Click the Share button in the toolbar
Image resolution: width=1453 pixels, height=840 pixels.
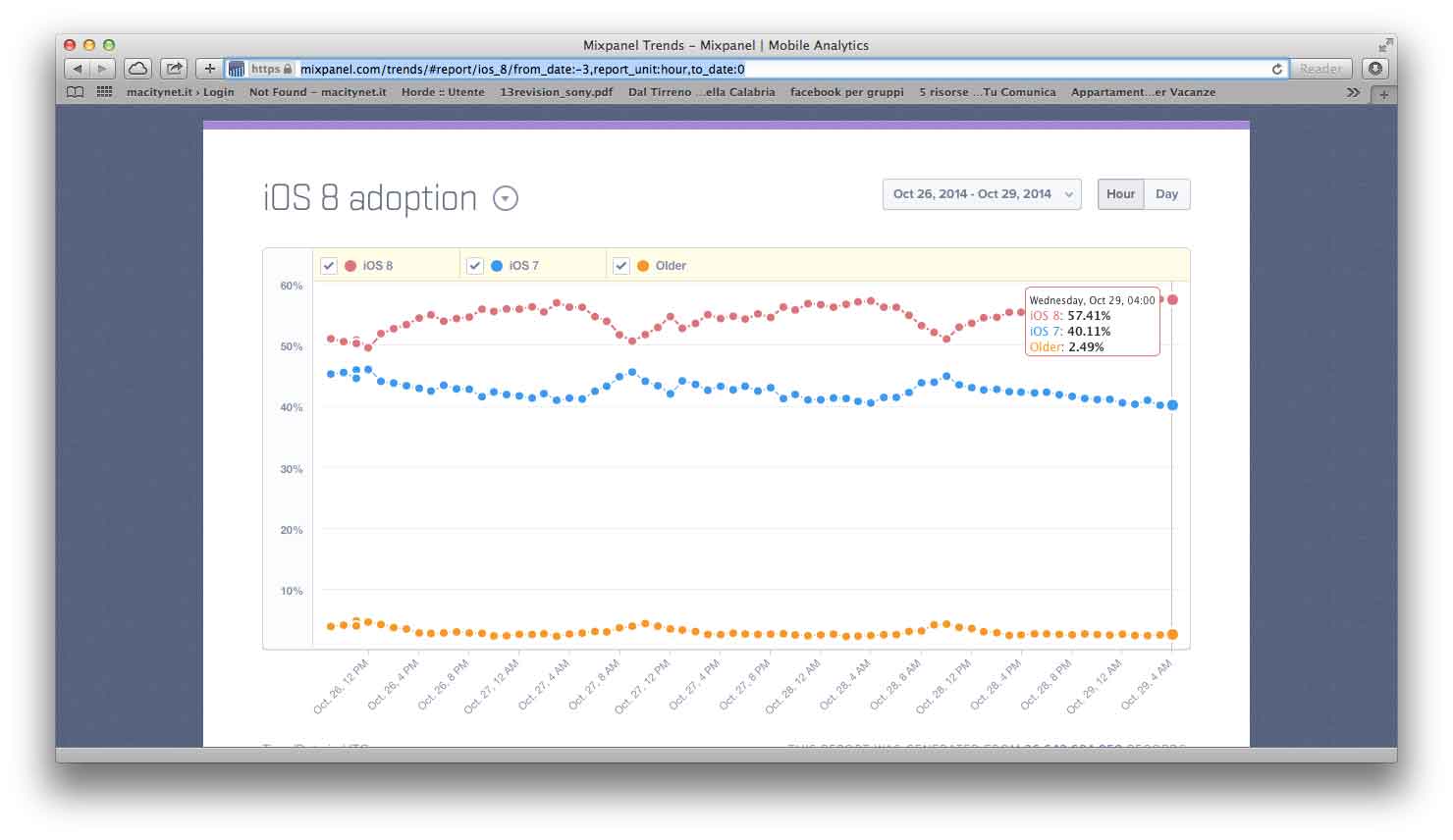[x=174, y=69]
